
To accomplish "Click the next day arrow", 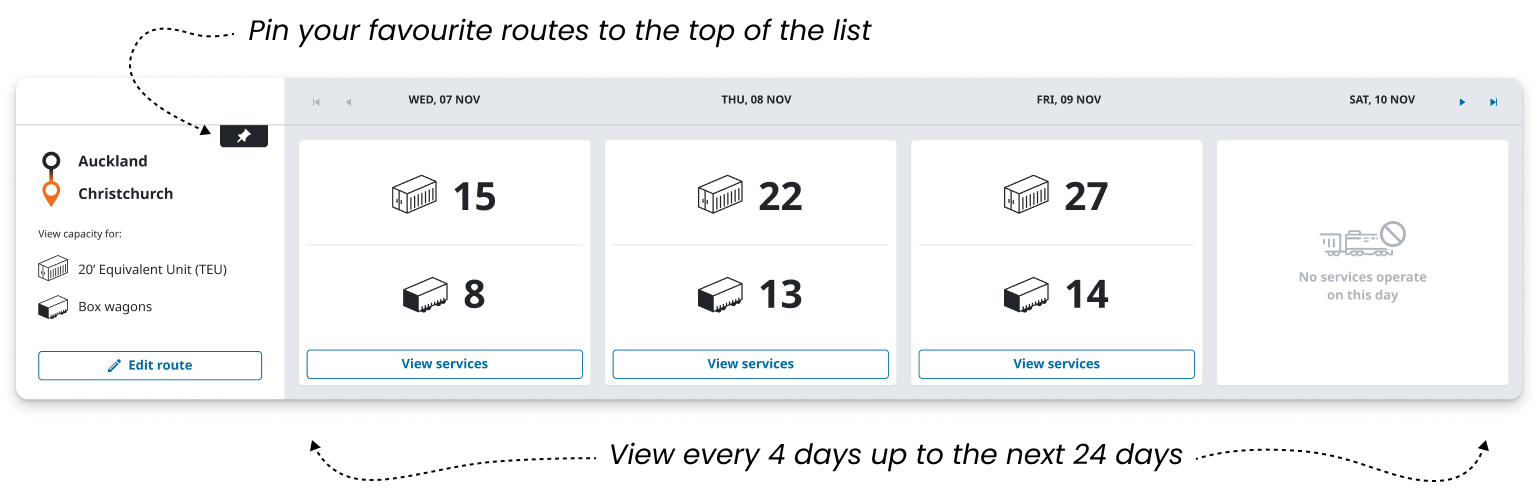I will click(1462, 102).
